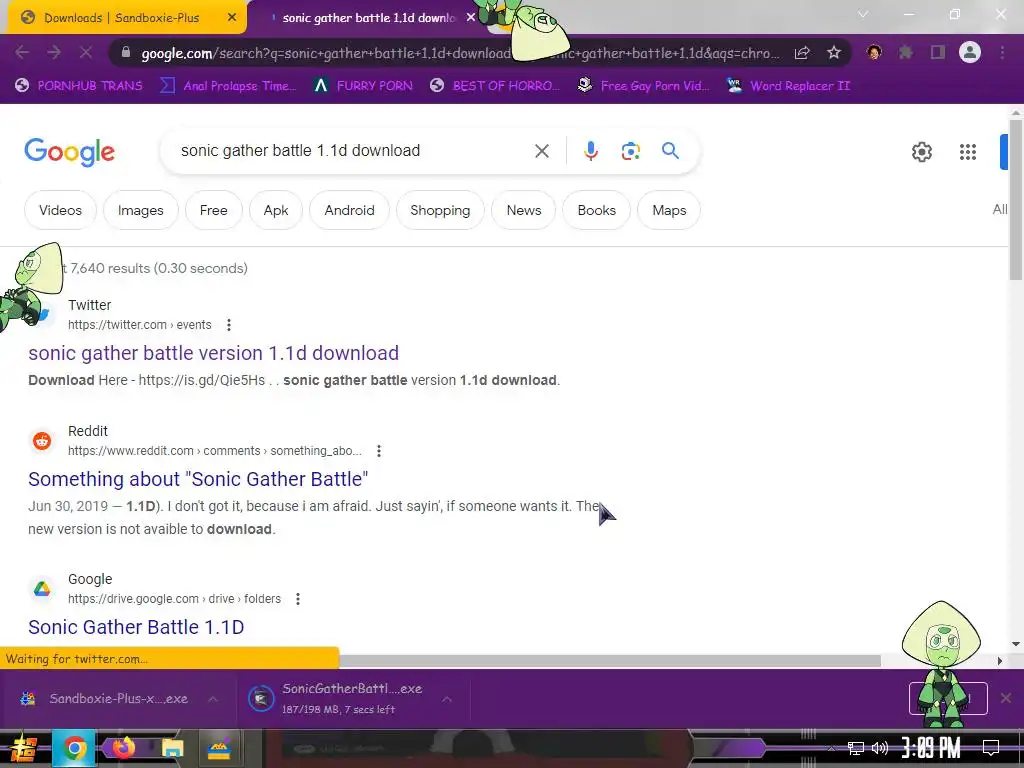View site information lock icon
Viewport: 1024px width, 768px height.
pos(126,53)
